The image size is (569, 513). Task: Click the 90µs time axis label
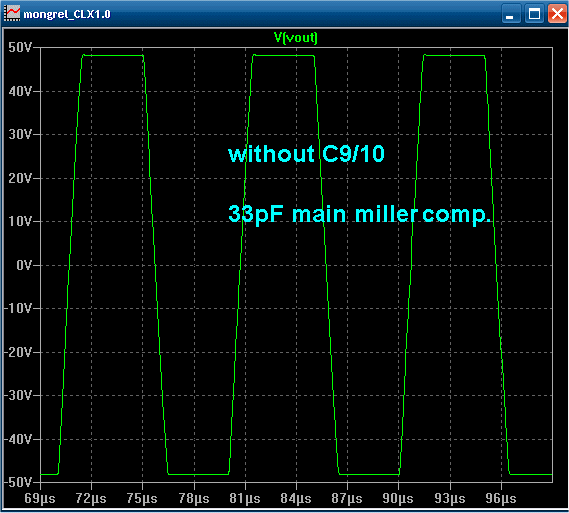[398, 498]
